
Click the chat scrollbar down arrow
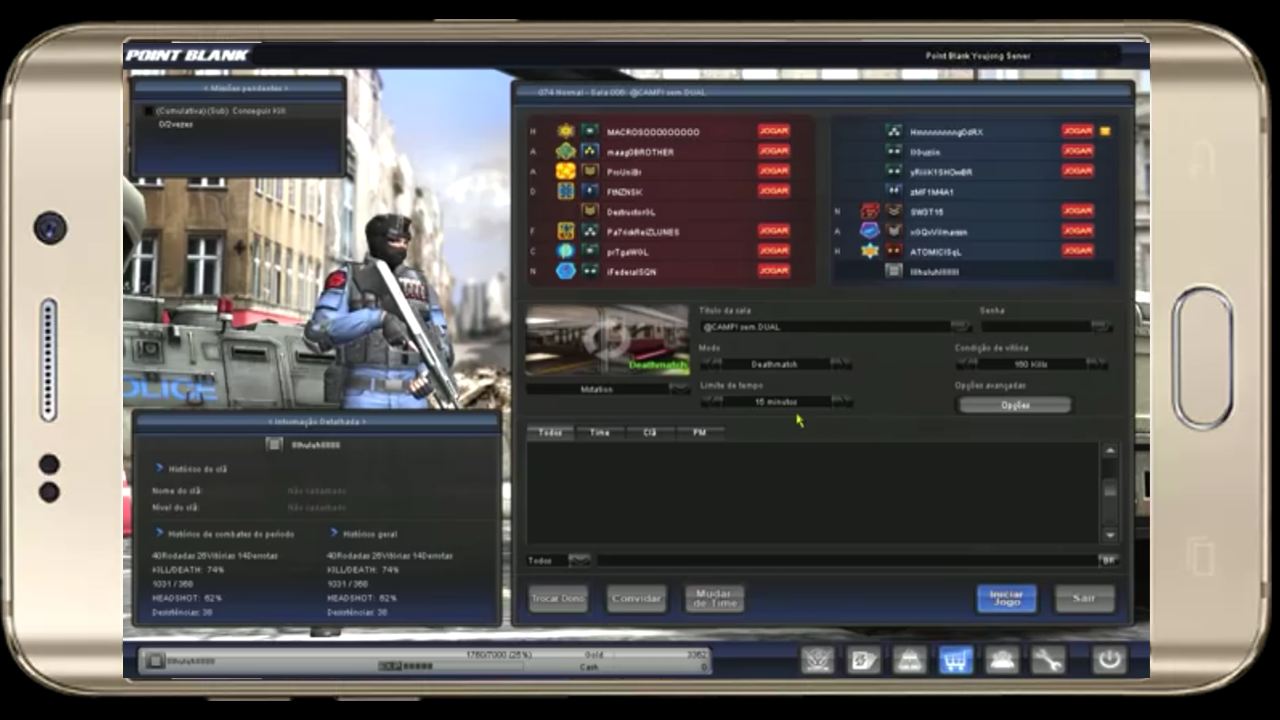click(x=1109, y=535)
